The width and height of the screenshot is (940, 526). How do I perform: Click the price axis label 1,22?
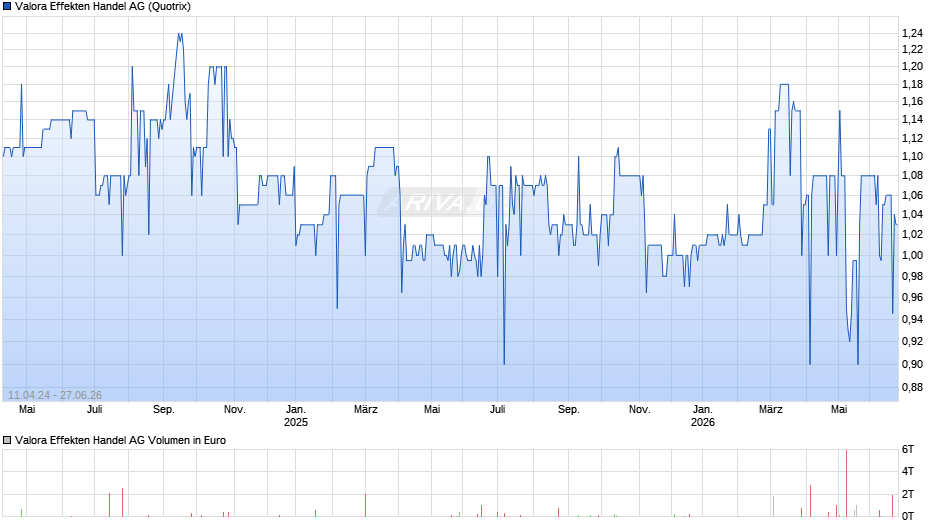click(x=912, y=49)
